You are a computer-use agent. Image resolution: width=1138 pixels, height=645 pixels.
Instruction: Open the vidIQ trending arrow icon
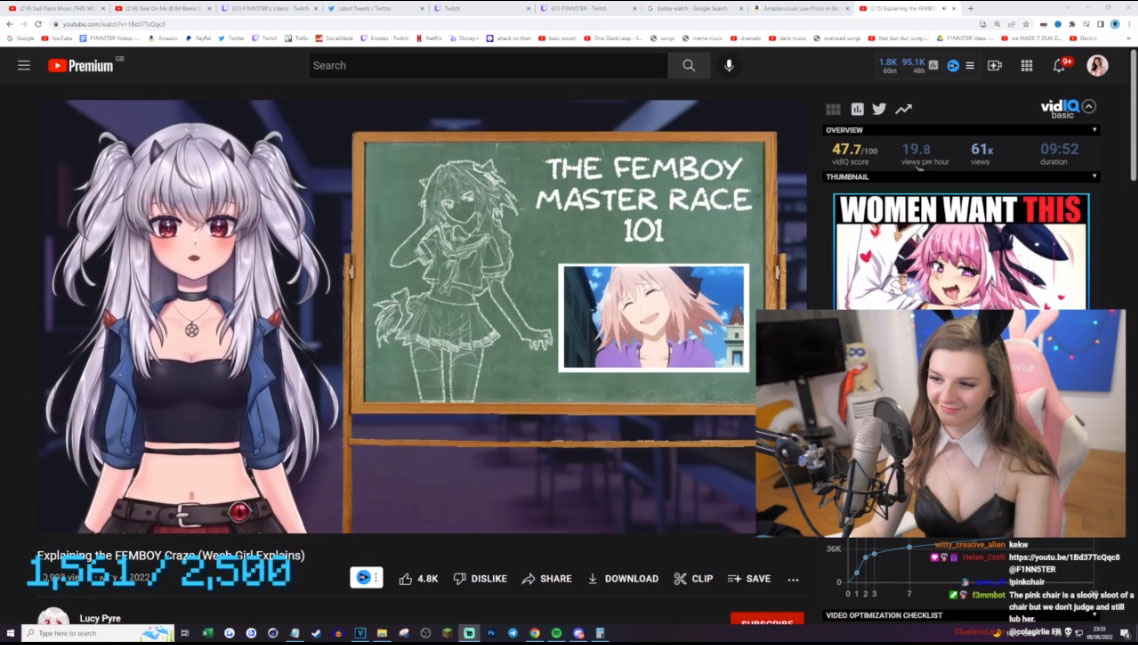tap(903, 109)
